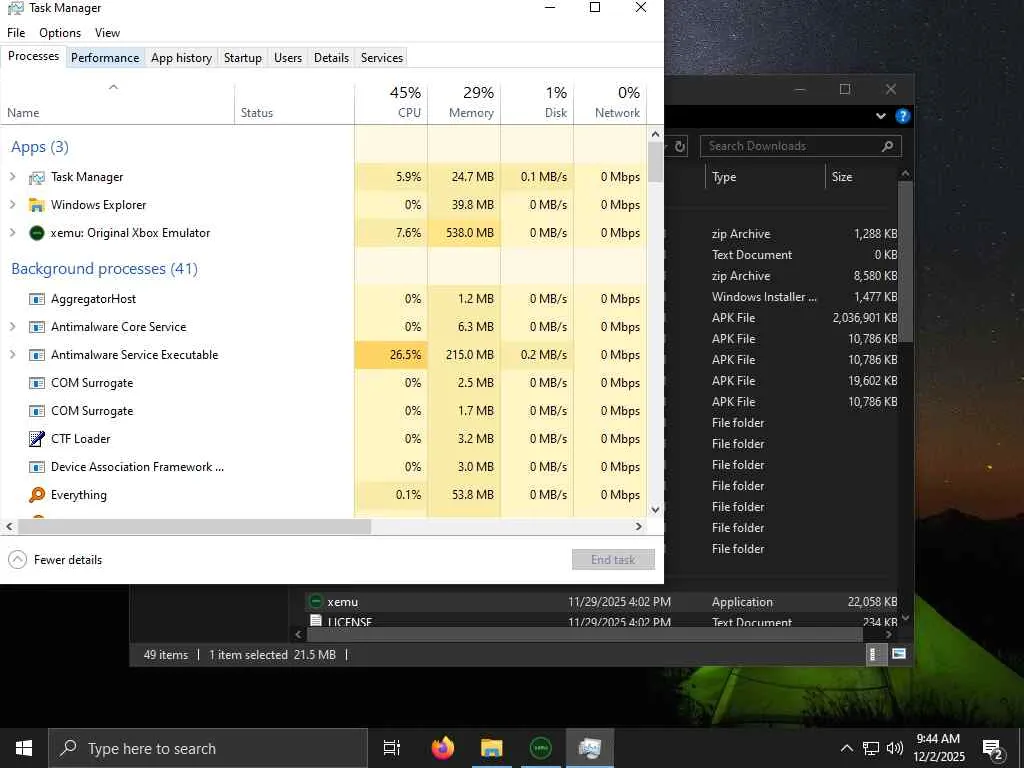Sort processes by Memory column
1024x768 pixels.
pos(464,103)
